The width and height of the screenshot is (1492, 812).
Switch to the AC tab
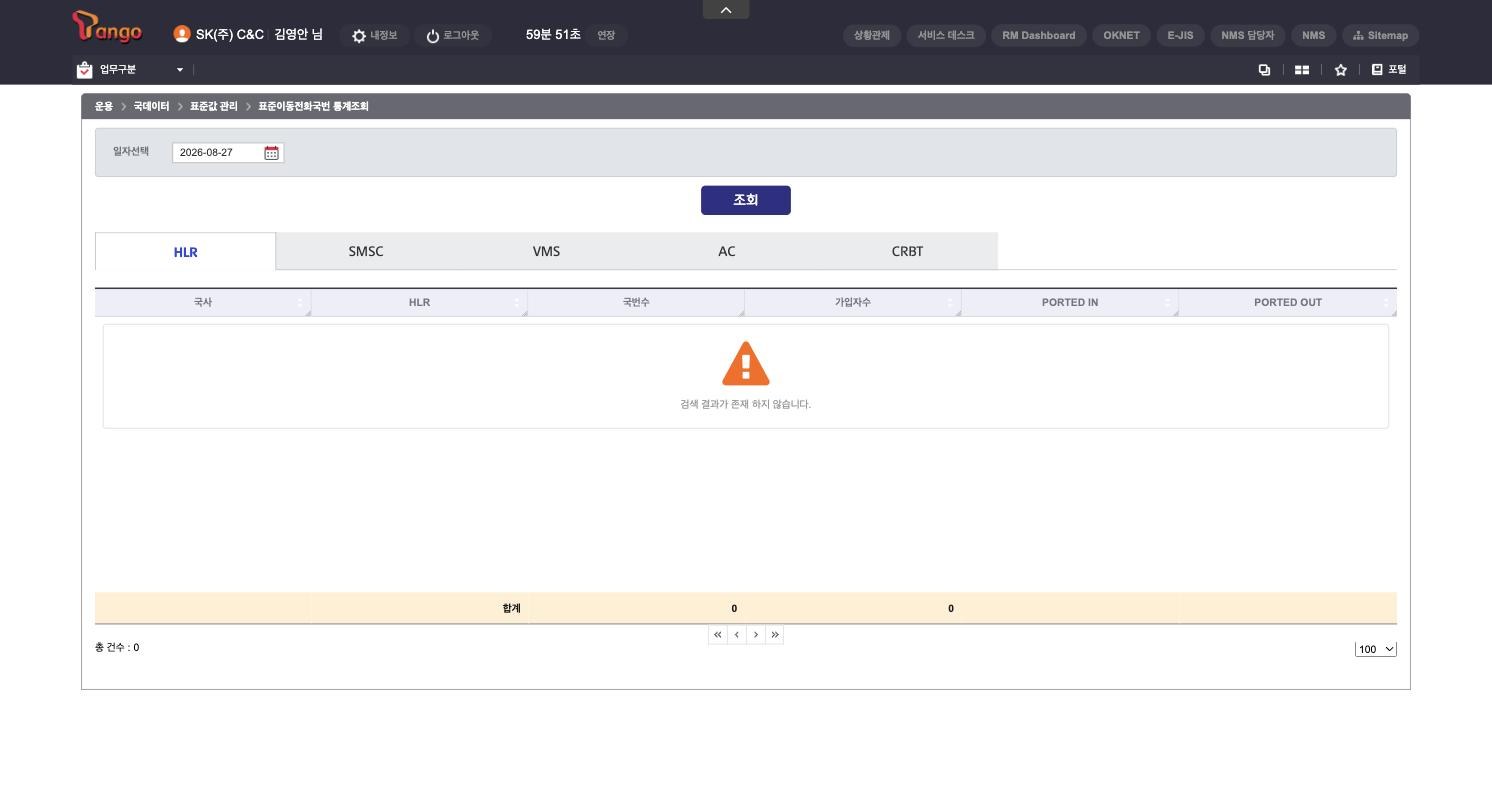[727, 251]
